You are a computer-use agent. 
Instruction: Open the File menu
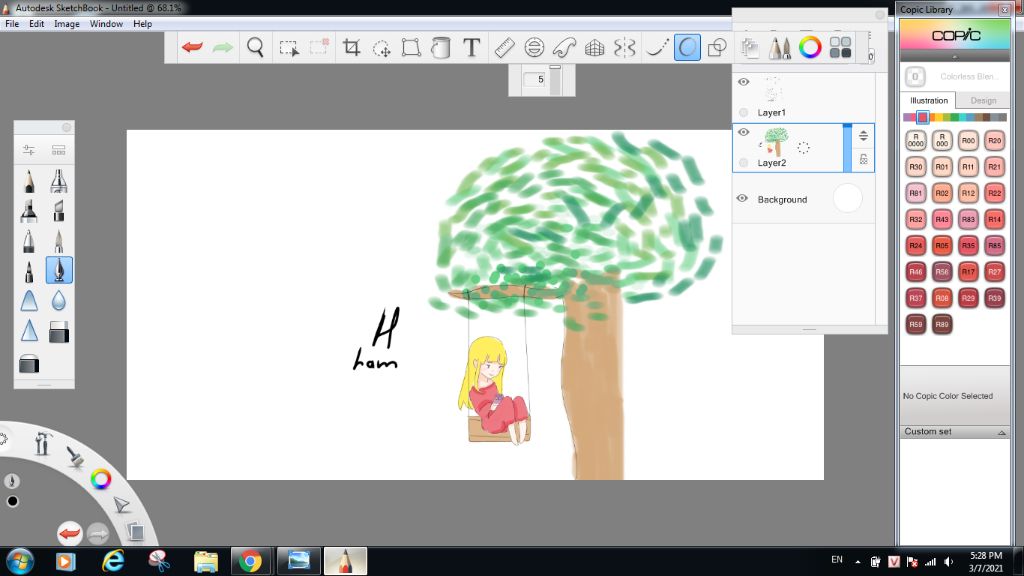pos(12,24)
